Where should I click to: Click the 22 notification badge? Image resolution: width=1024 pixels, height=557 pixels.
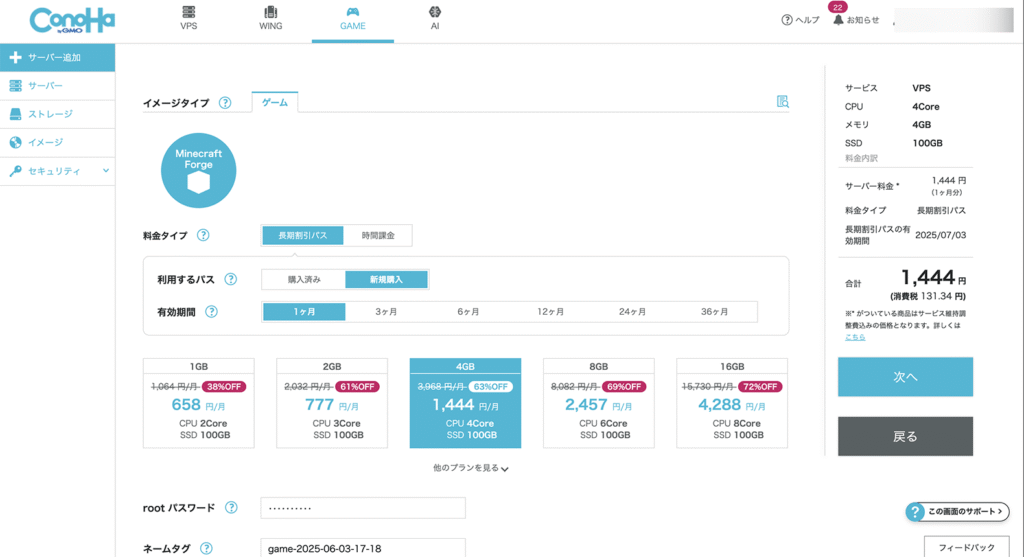[837, 7]
